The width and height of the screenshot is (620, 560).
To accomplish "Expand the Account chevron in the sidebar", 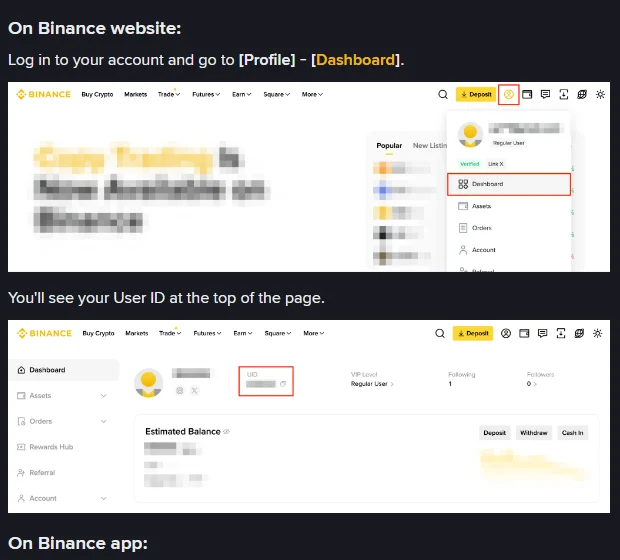I will (x=104, y=498).
